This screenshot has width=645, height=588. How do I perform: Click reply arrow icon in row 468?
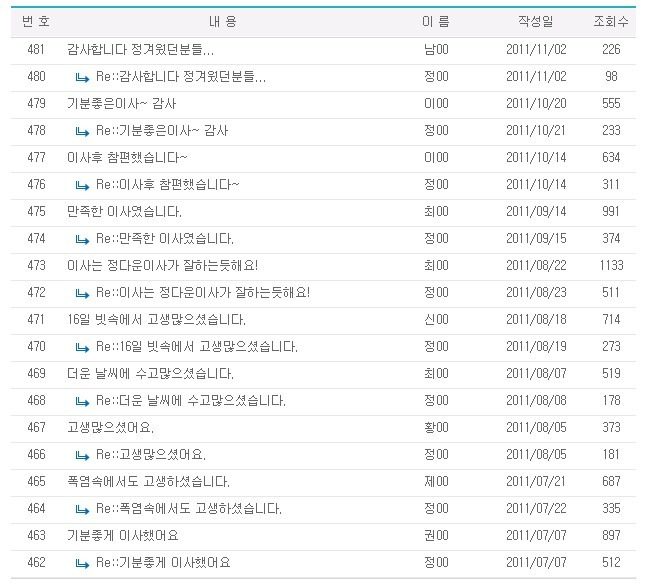click(82, 401)
